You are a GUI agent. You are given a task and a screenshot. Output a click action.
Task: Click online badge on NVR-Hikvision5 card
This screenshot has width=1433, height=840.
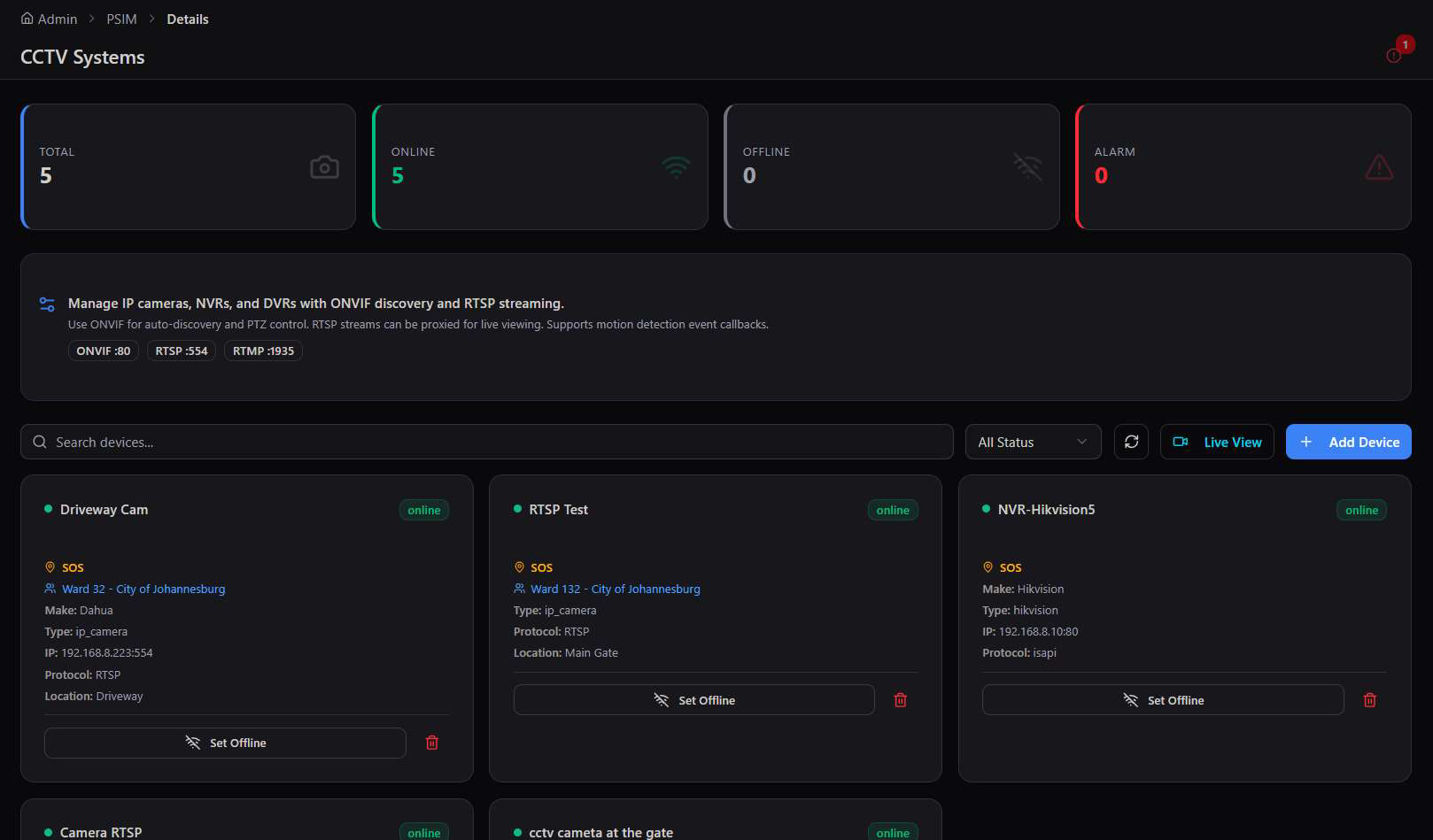click(x=1361, y=510)
